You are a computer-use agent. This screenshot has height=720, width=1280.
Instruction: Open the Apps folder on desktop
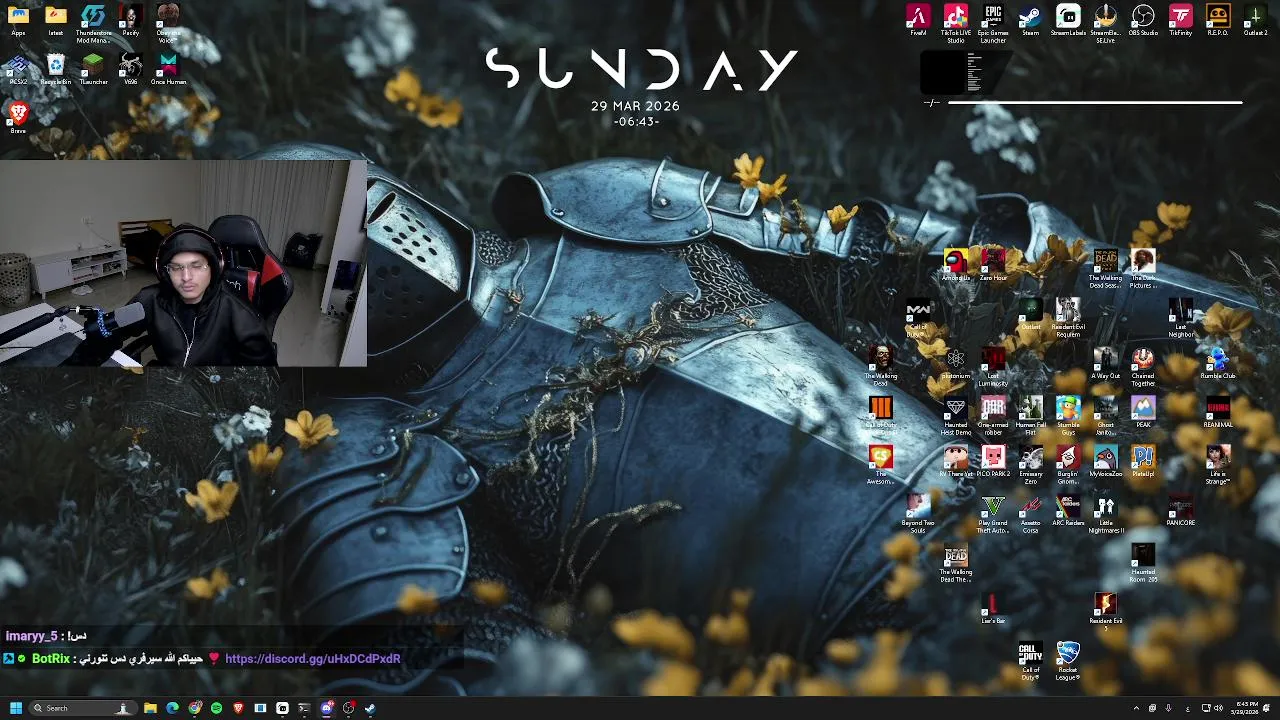click(x=18, y=20)
